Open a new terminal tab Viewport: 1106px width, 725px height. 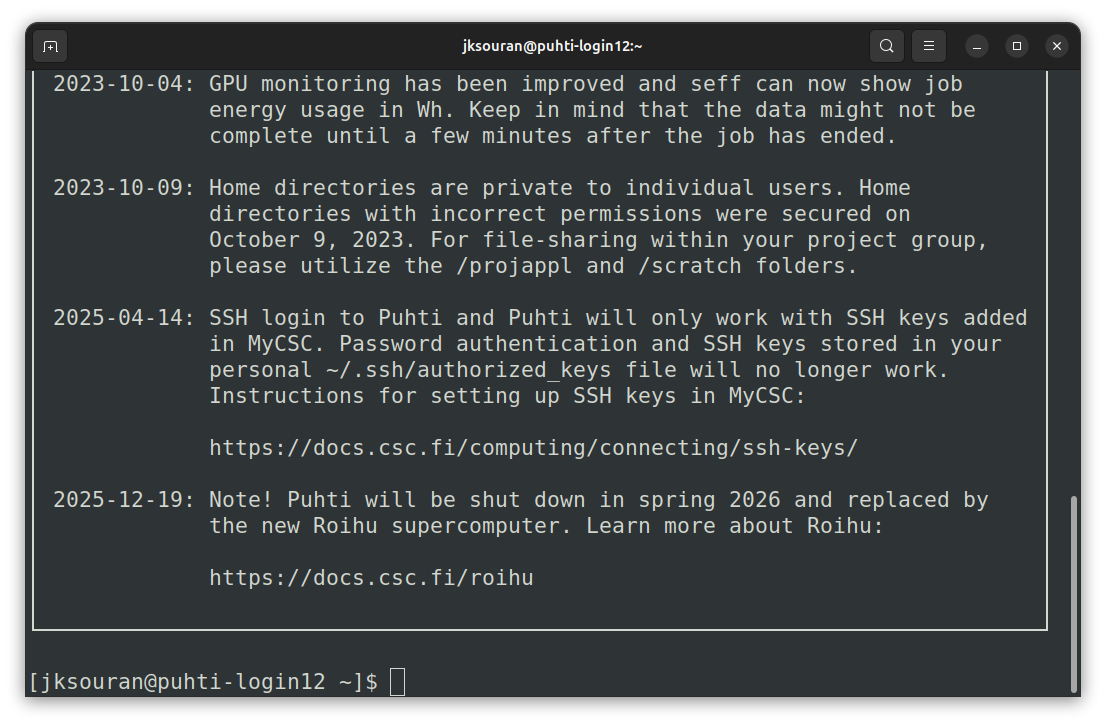(x=50, y=46)
